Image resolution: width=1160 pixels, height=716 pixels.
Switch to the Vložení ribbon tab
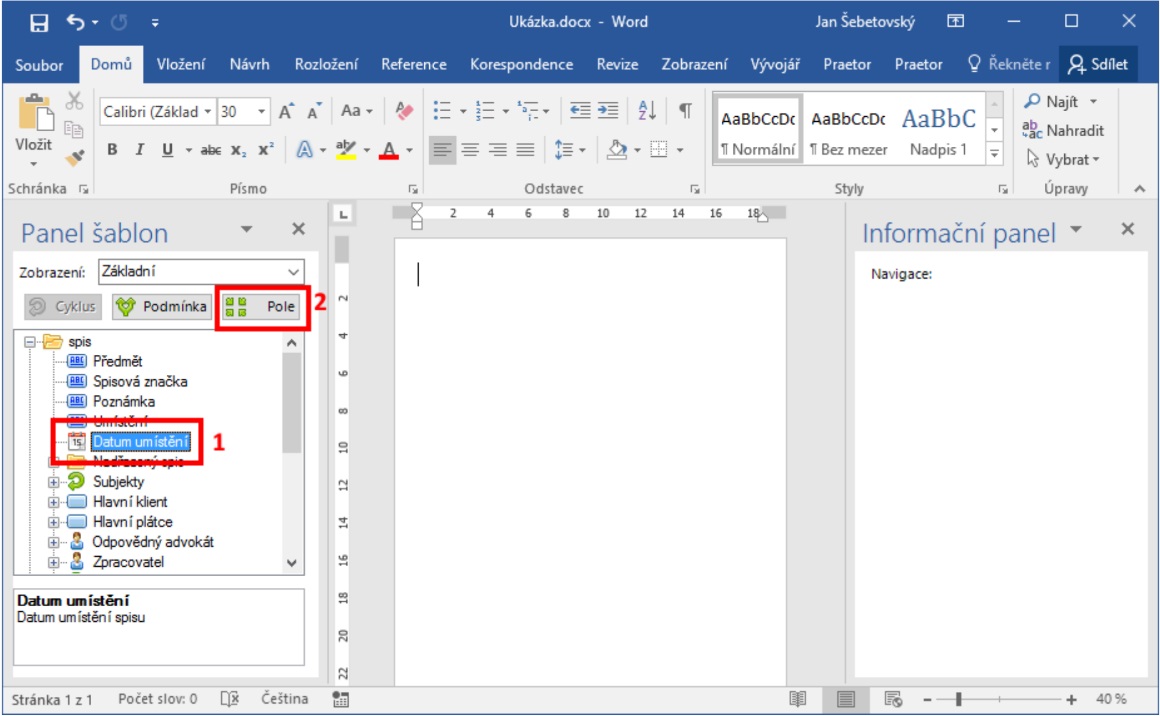[181, 64]
